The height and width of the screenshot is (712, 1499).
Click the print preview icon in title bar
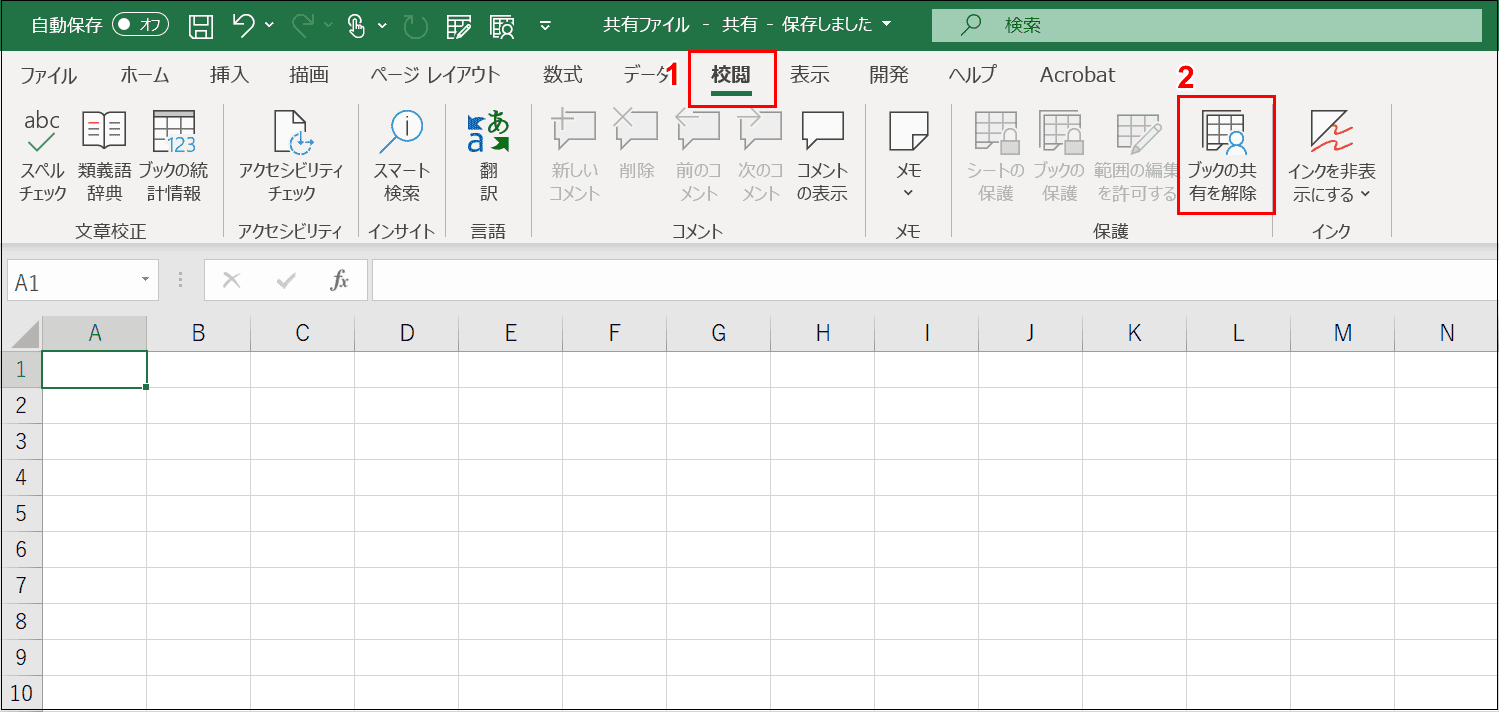(503, 25)
